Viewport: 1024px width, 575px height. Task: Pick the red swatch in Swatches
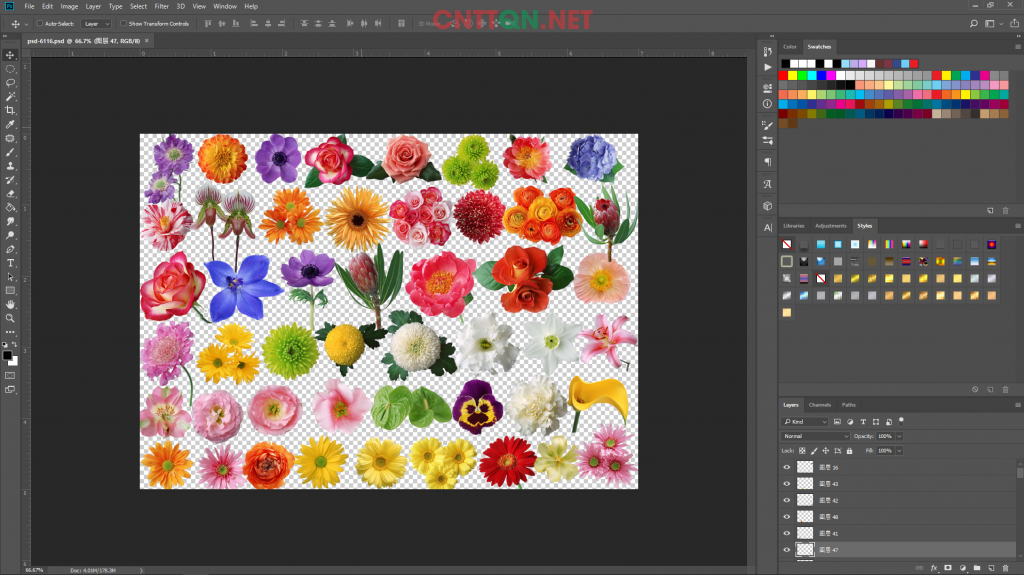pos(783,76)
